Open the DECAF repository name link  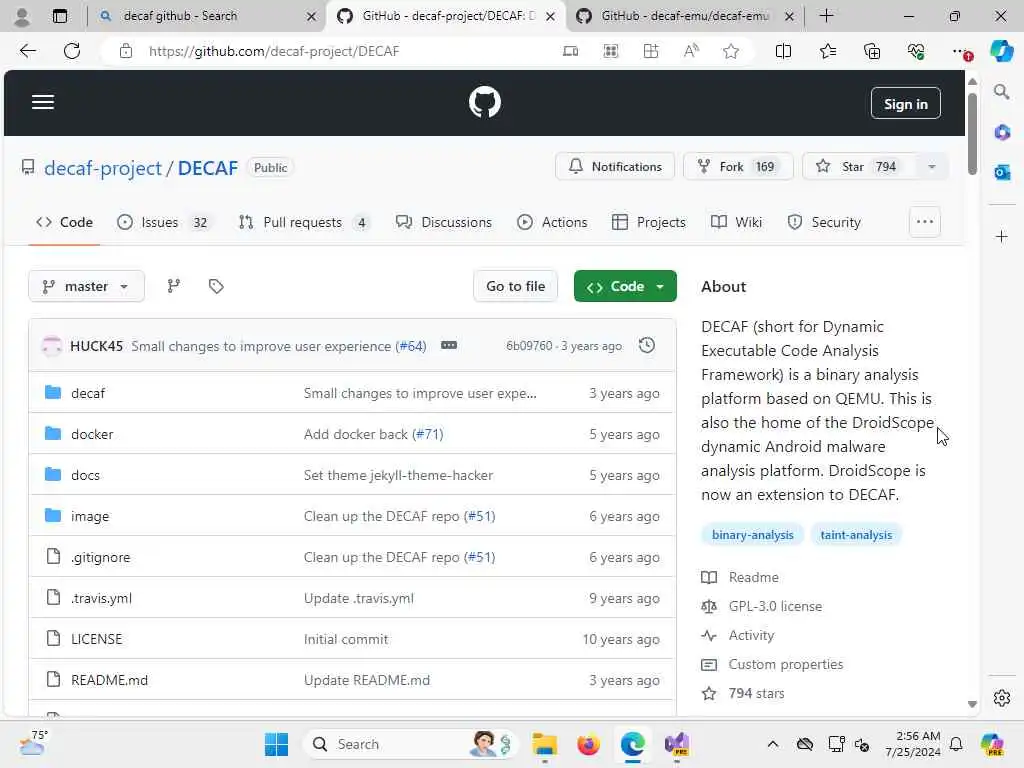tap(208, 168)
